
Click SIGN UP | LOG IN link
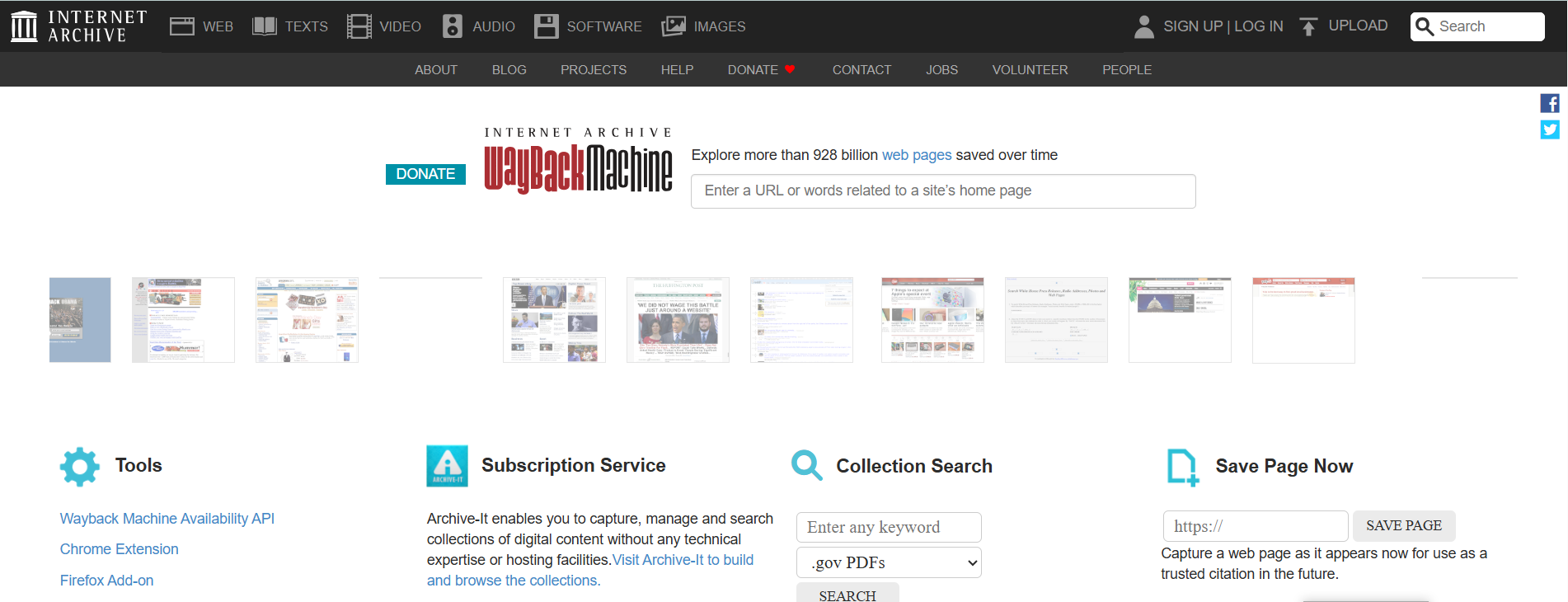[x=1223, y=26]
